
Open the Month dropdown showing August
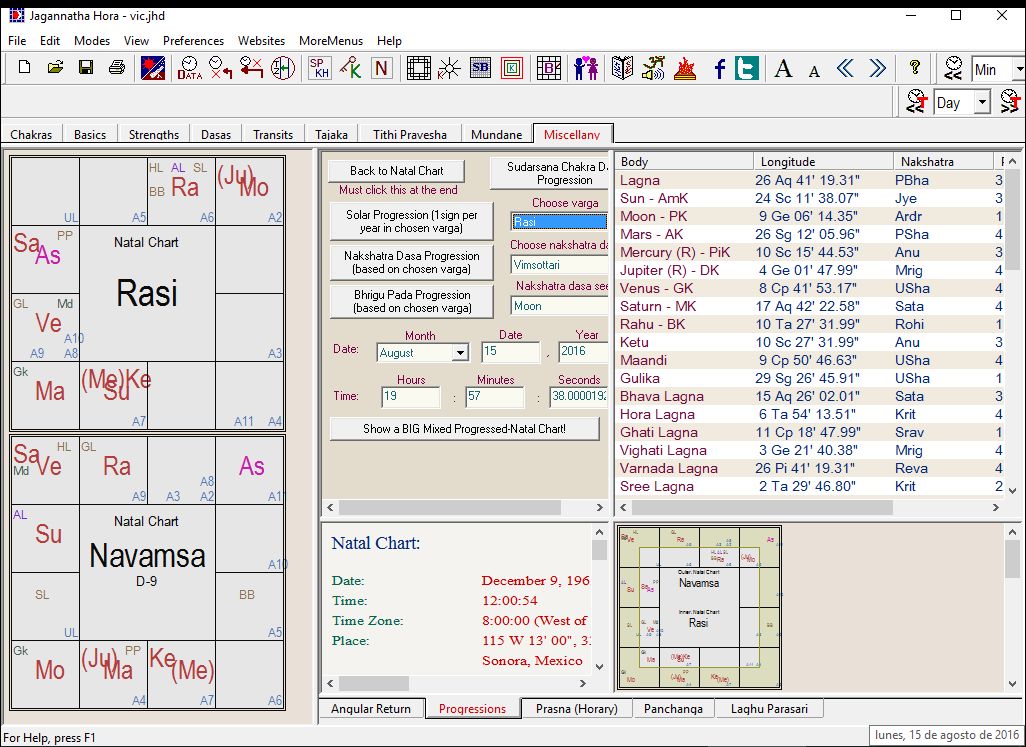point(461,353)
